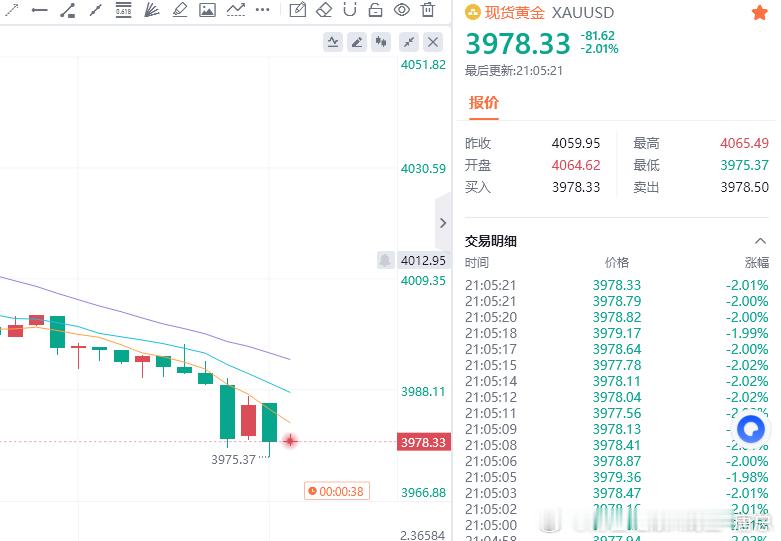Click 最低 value 3975.37 in quote panel
The image size is (781, 541).
(744, 165)
